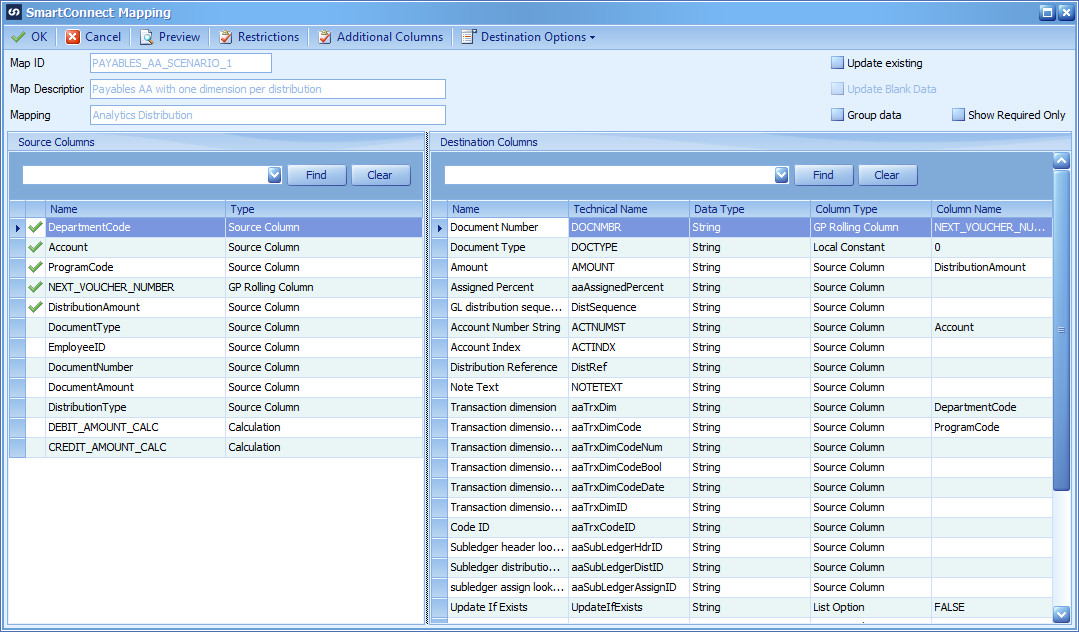Viewport: 1079px width, 632px height.
Task: Select the Update If Exists destination row
Action: pyautogui.click(x=742, y=607)
